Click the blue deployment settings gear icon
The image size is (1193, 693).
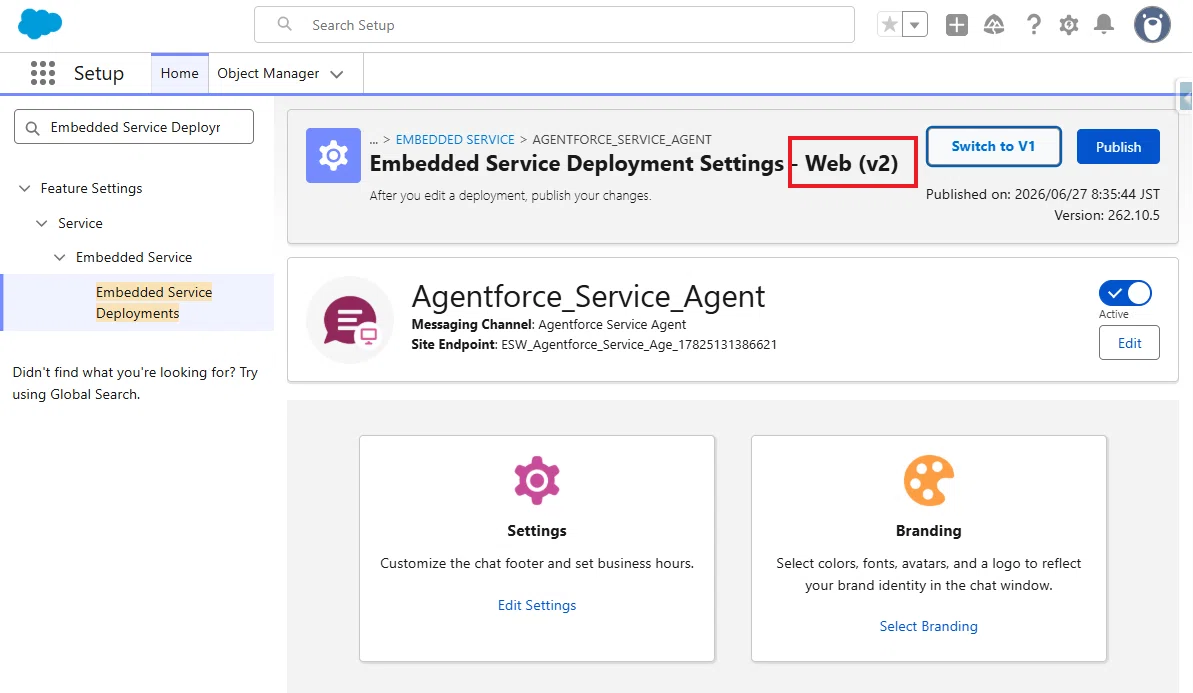333,155
